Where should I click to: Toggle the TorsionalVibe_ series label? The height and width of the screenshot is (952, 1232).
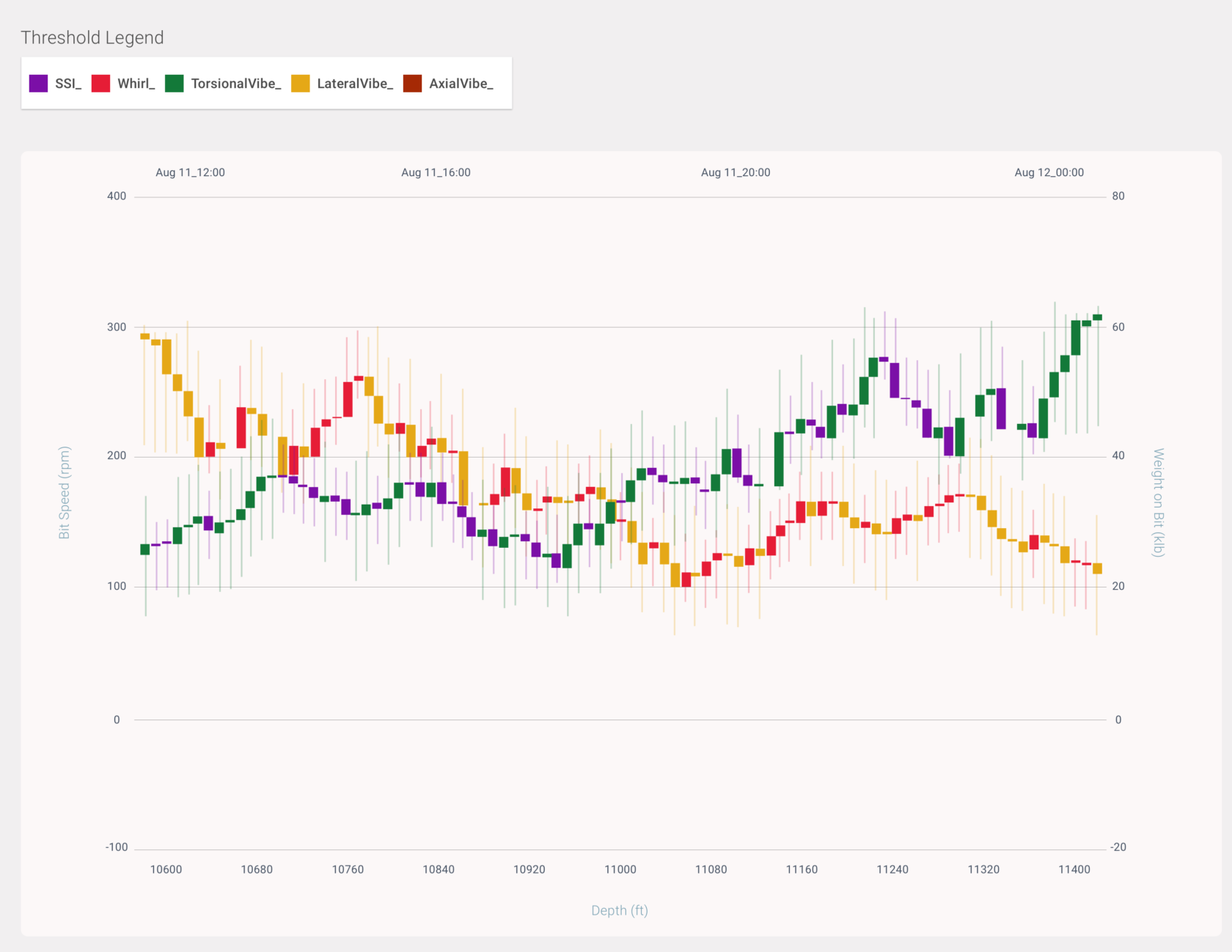point(236,84)
